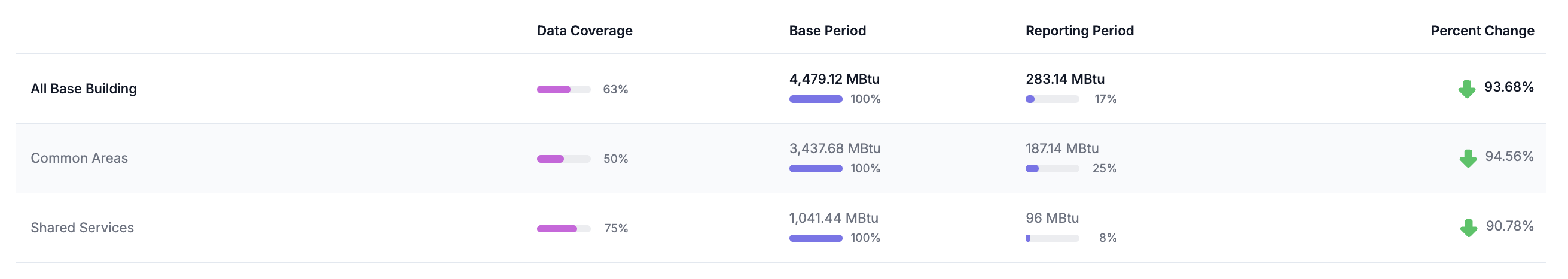Click Common Areas 50% coverage bar
Viewport: 1568px width, 279px height.
tap(563, 159)
